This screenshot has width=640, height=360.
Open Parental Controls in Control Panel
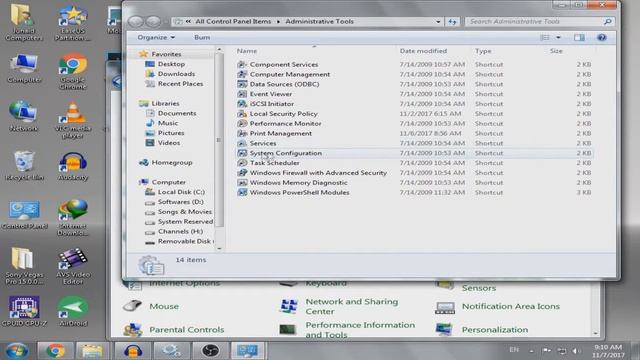tap(187, 329)
